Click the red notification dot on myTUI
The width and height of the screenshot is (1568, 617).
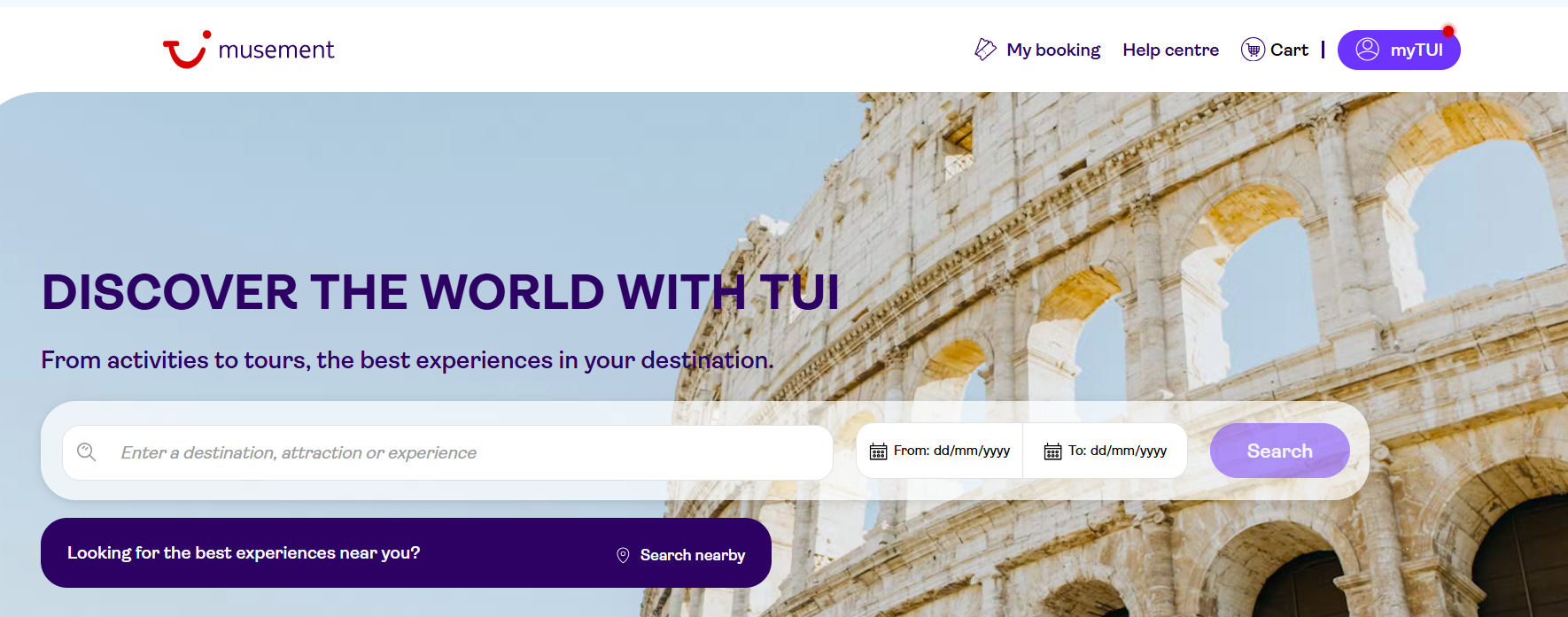point(1448,31)
